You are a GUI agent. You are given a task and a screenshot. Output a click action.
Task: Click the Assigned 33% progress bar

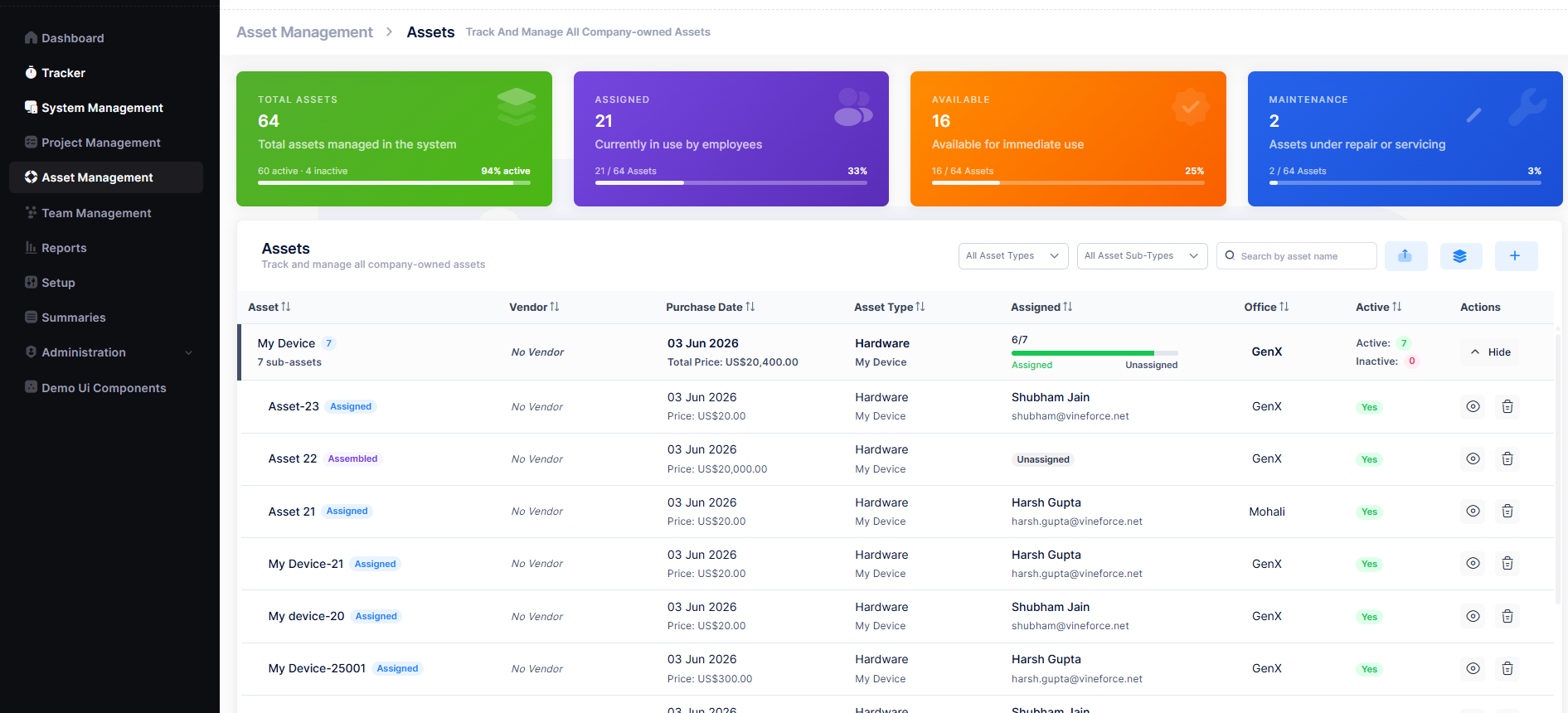pyautogui.click(x=731, y=182)
